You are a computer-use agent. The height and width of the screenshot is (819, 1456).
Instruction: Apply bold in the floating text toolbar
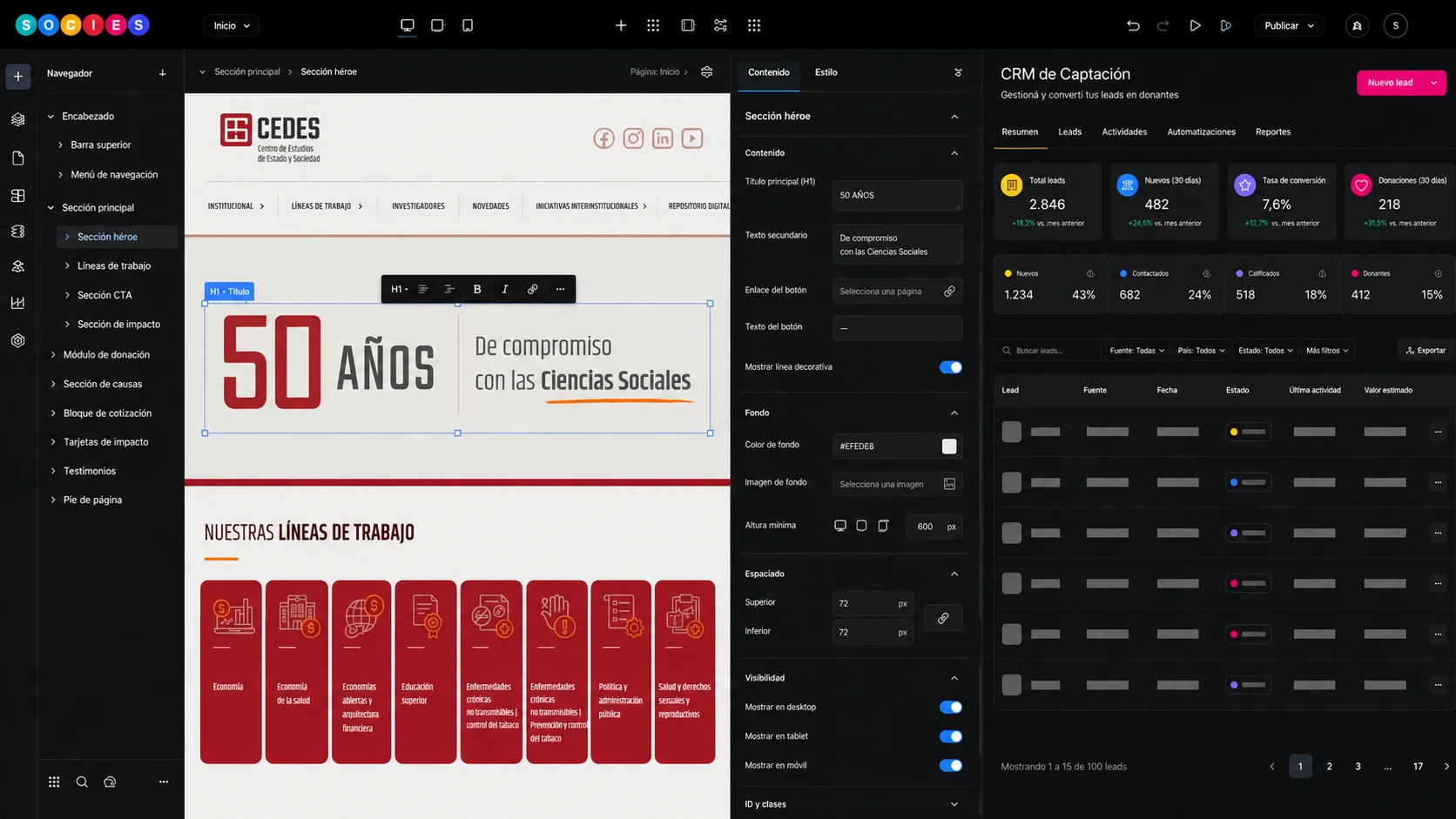(477, 289)
